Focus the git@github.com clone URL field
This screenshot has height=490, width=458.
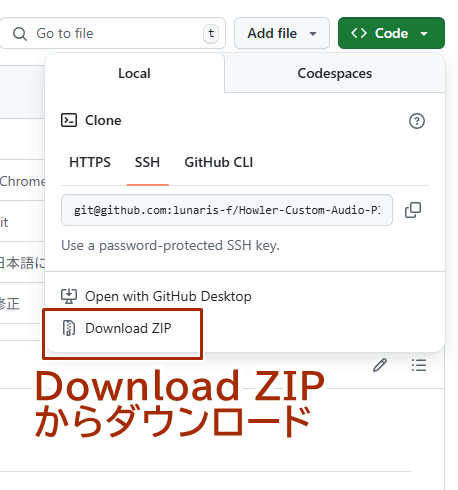227,210
